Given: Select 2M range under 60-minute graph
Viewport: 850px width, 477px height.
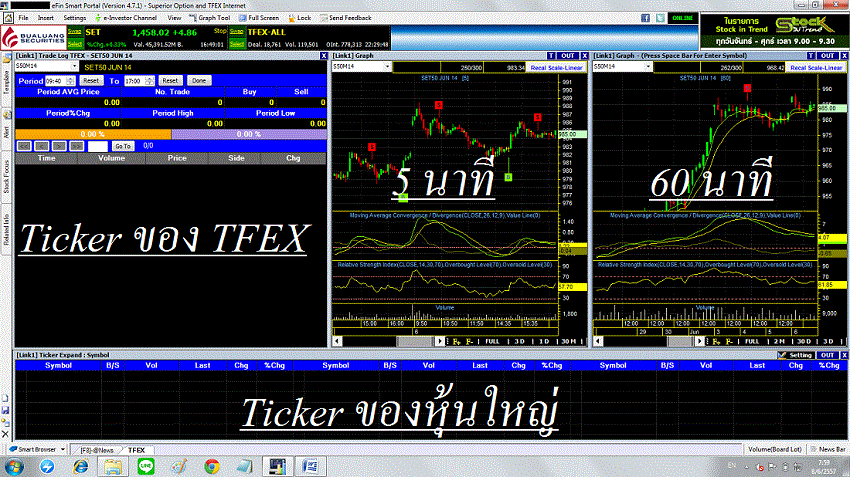Looking at the screenshot, I should coord(779,341).
